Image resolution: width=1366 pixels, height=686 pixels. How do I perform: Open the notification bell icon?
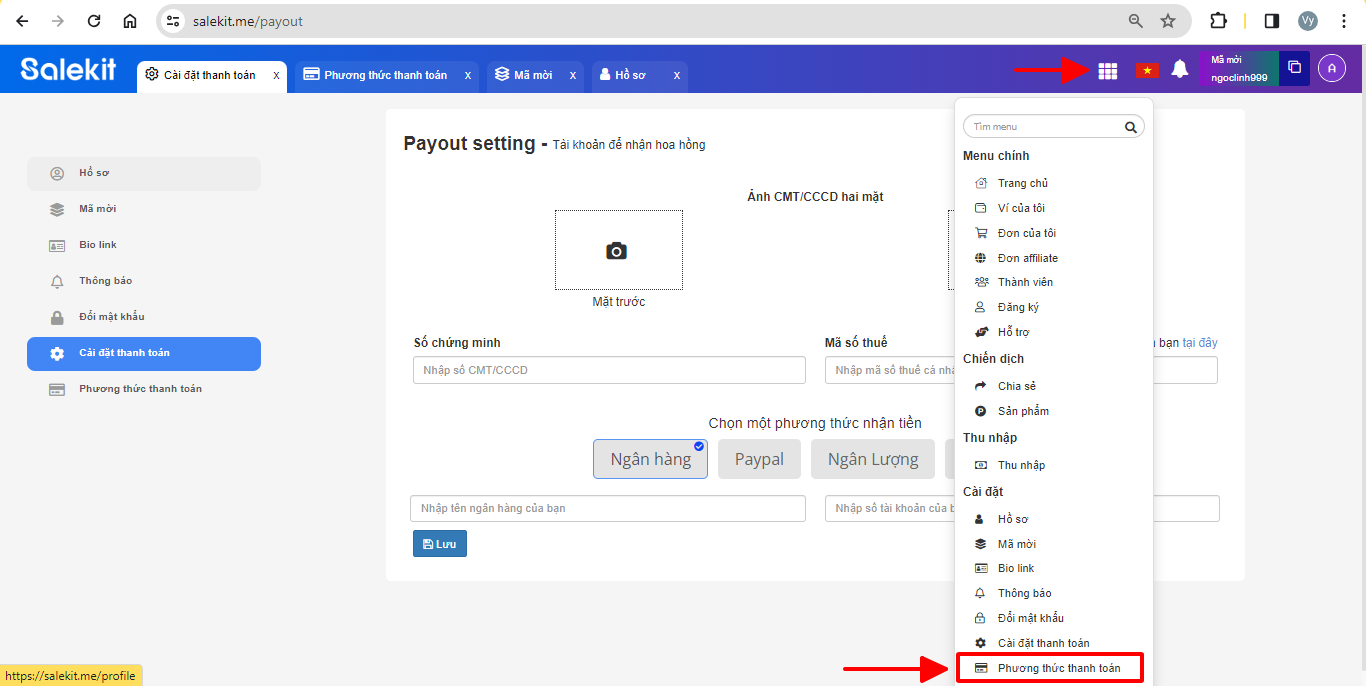[1180, 69]
